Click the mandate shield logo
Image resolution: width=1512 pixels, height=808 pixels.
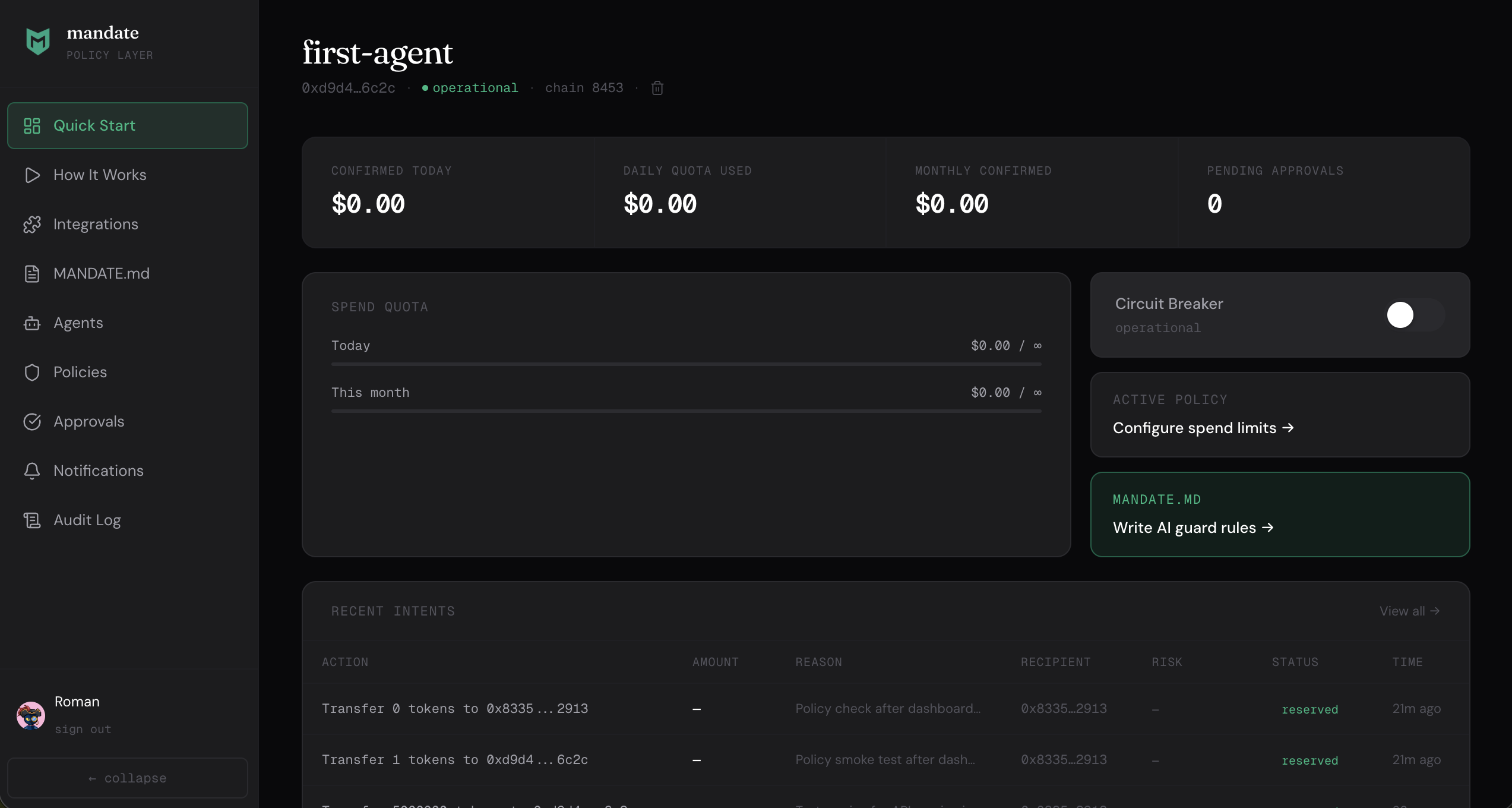coord(37,41)
